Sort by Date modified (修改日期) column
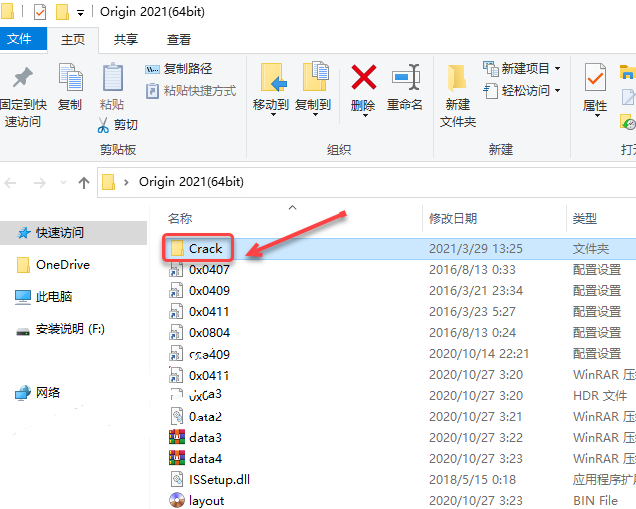This screenshot has width=636, height=509. click(453, 219)
